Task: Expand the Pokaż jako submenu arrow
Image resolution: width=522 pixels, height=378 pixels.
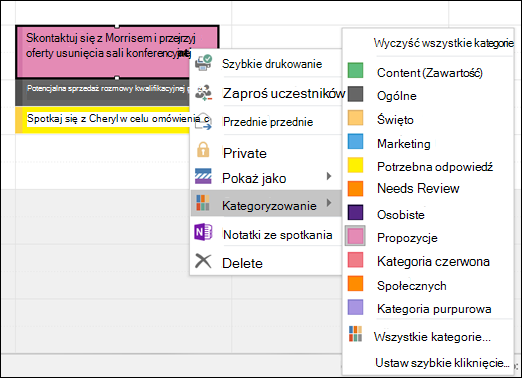Action: click(x=329, y=176)
